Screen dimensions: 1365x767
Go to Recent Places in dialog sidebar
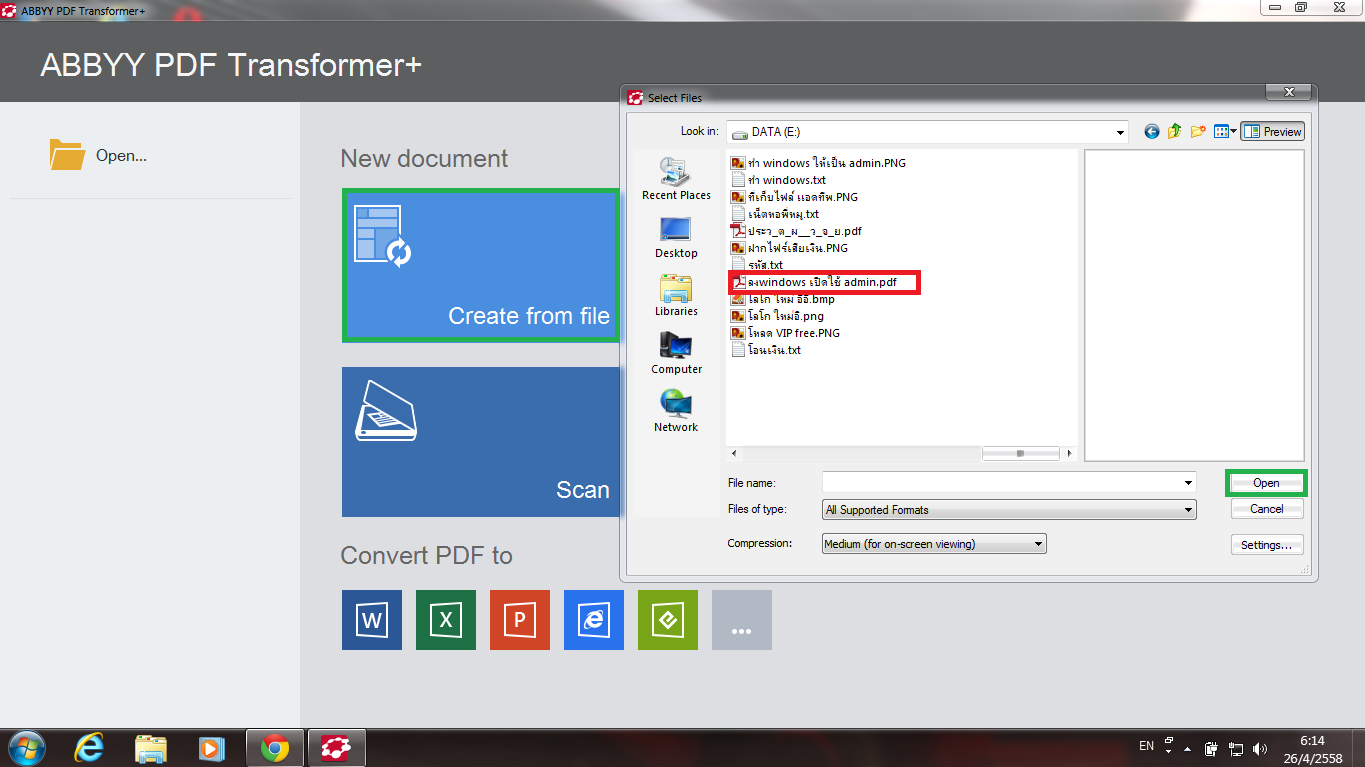coord(676,179)
